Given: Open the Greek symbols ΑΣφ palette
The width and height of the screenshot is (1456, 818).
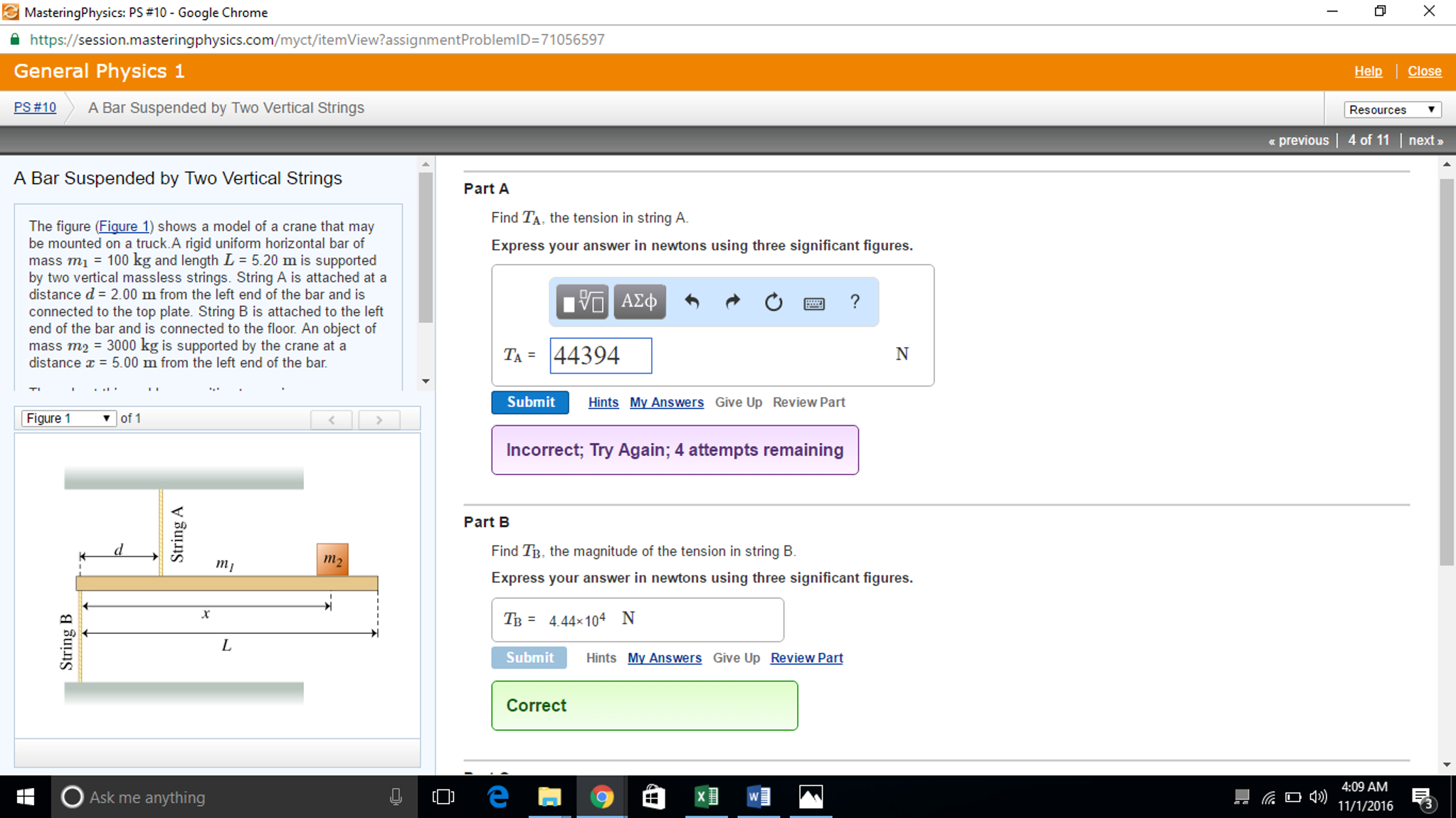Looking at the screenshot, I should 639,302.
